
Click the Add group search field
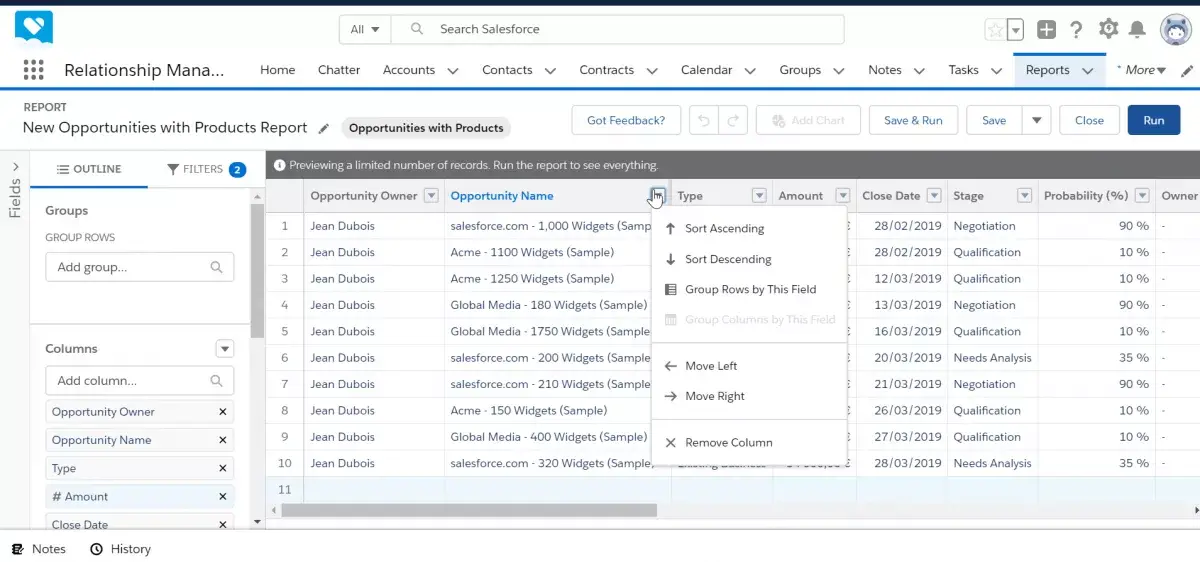(139, 267)
